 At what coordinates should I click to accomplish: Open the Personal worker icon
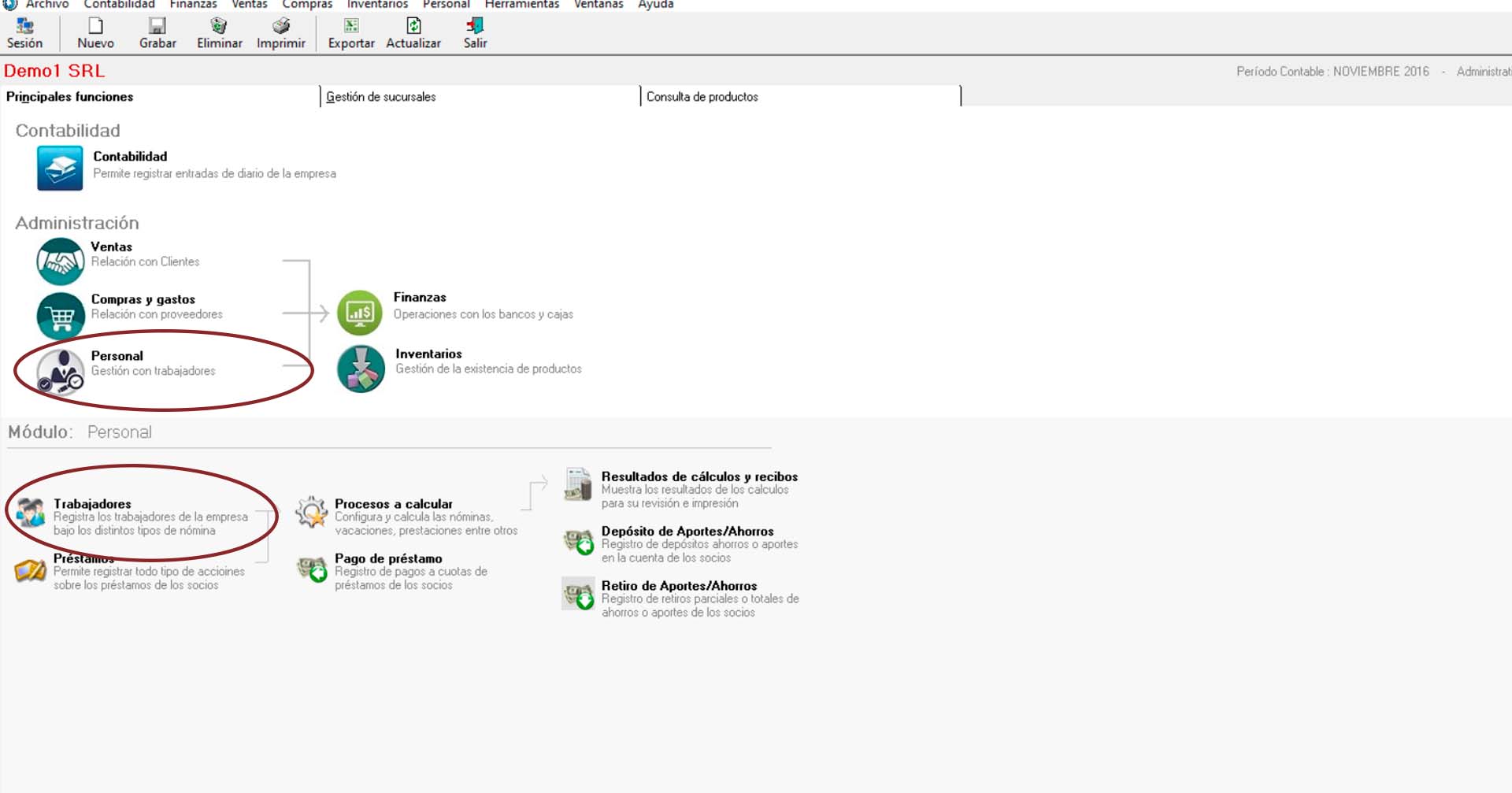coord(60,370)
